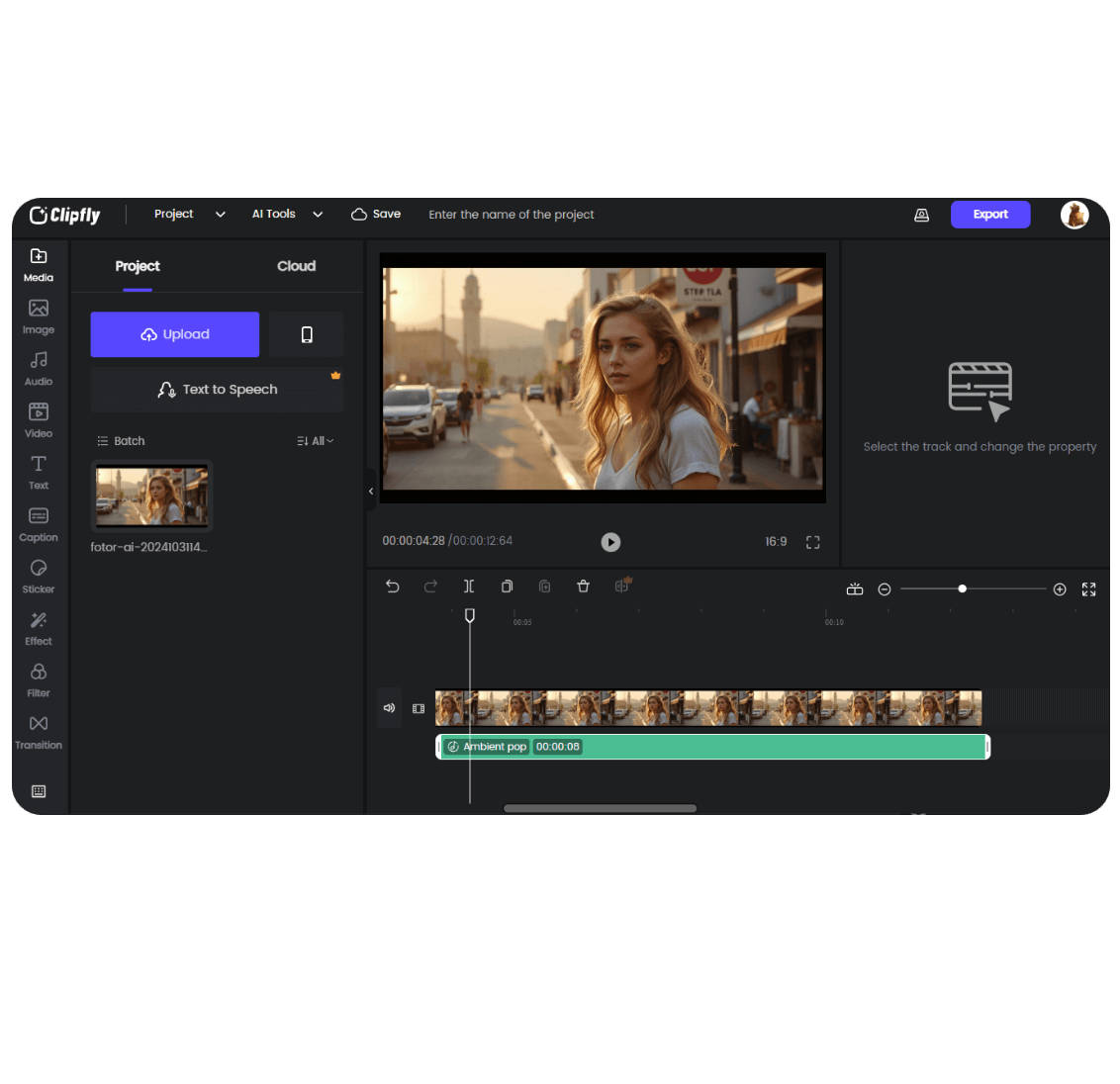
Task: Open the Sticker panel
Action: point(38,575)
